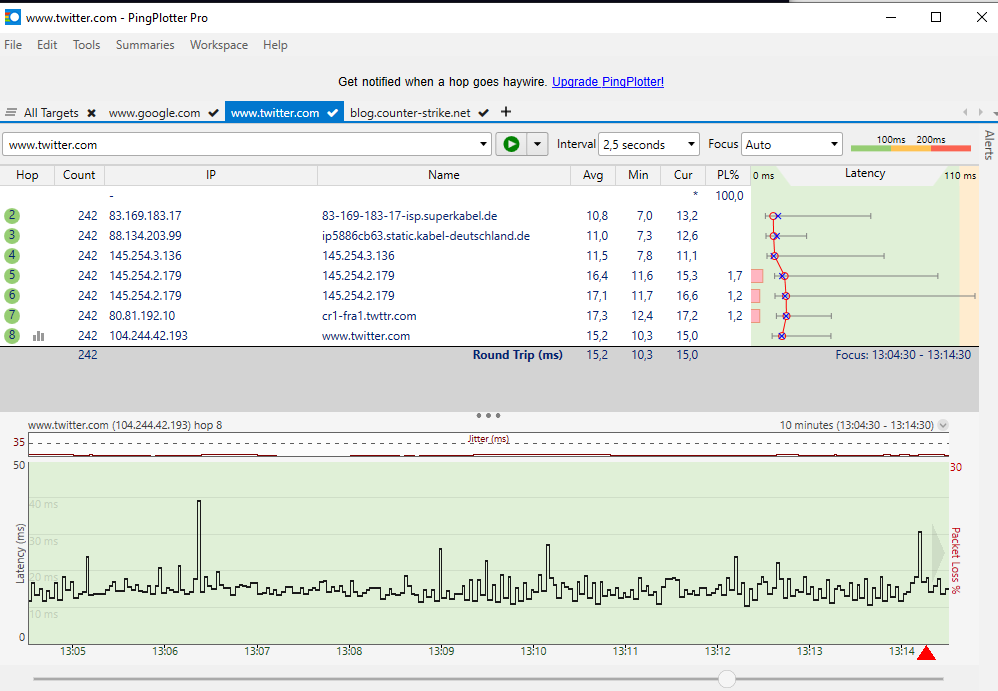Click the hop 5 green circle icon
Screen dimensions: 998x691
click(x=11, y=276)
